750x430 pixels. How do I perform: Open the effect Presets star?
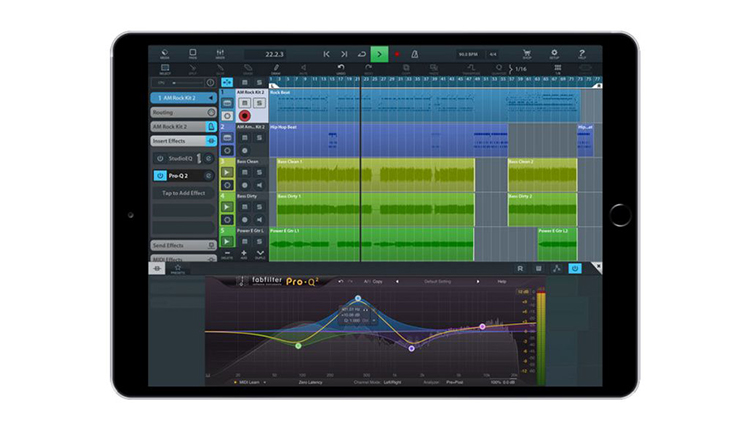(178, 269)
